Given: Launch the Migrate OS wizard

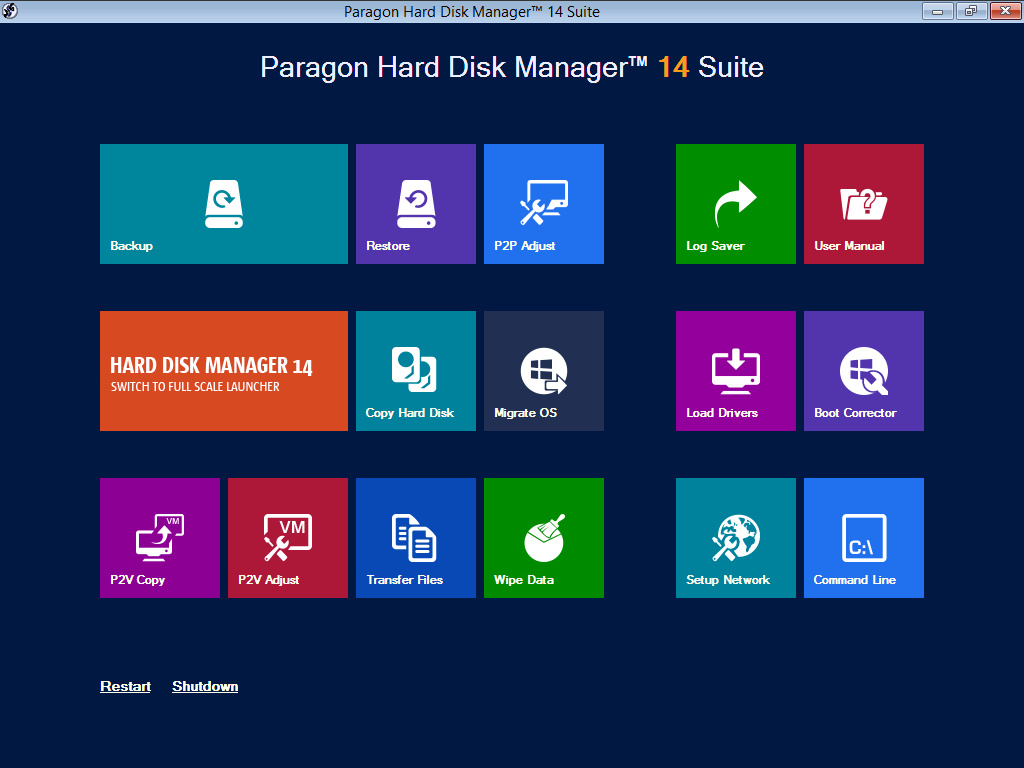Looking at the screenshot, I should click(x=543, y=371).
